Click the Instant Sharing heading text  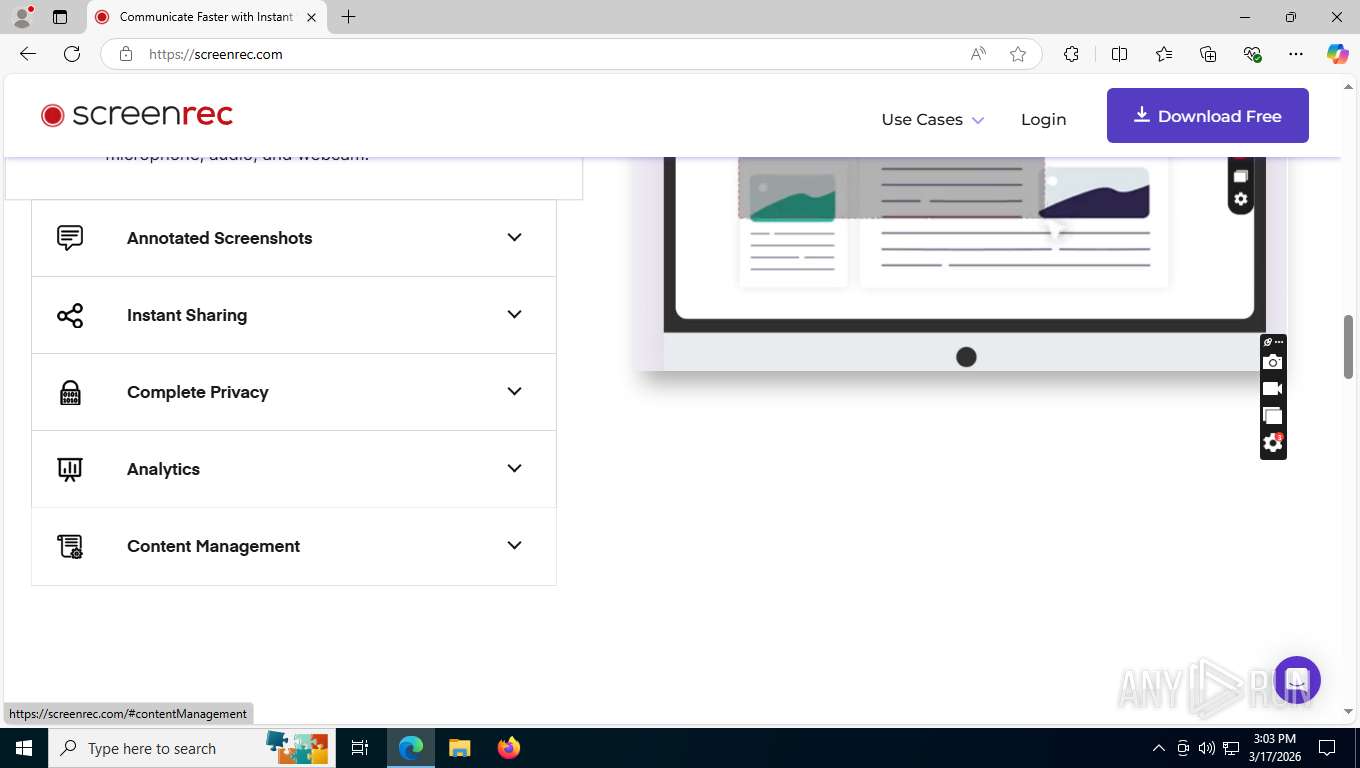tap(187, 315)
